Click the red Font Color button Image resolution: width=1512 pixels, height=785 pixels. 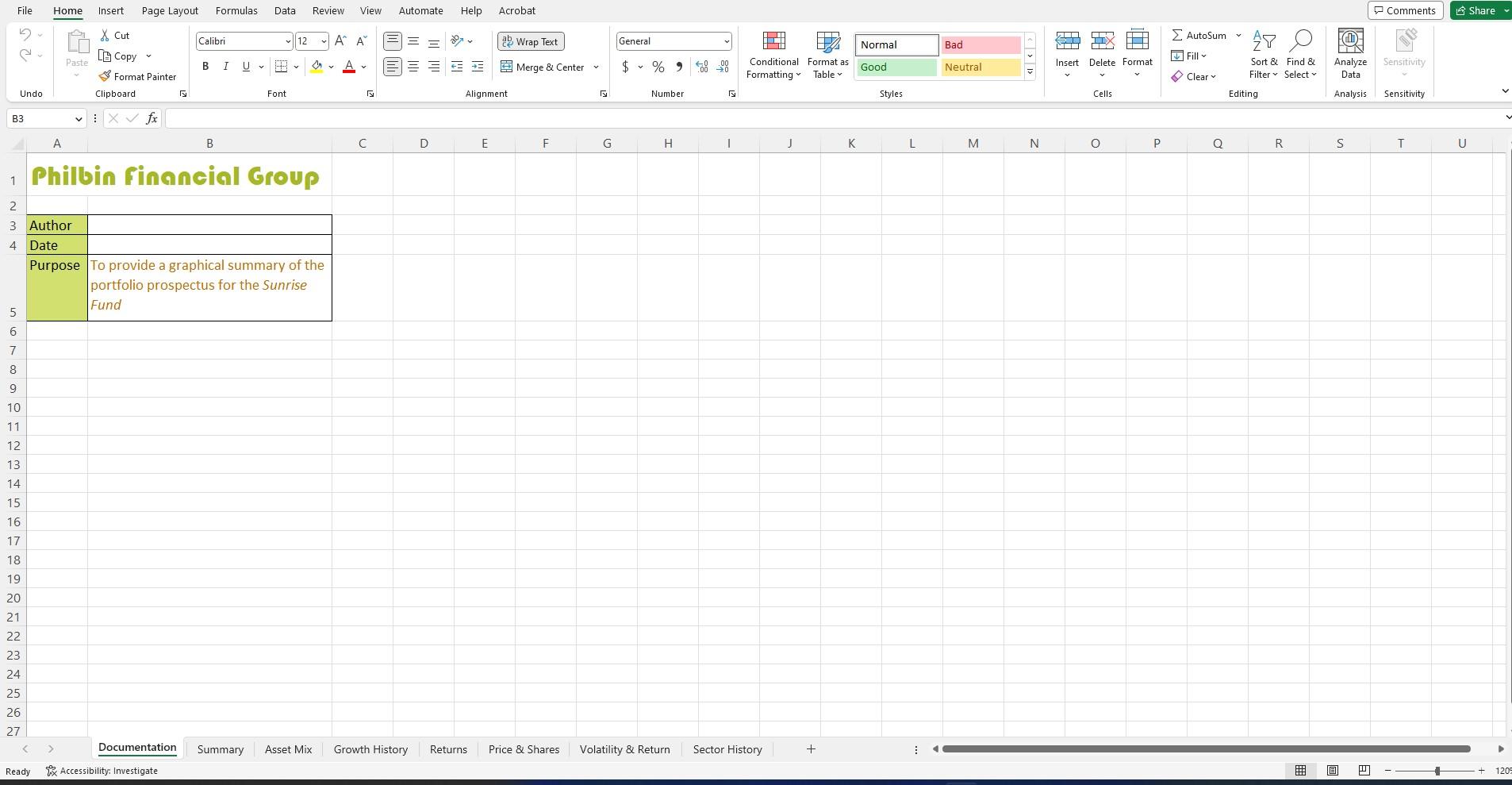point(348,67)
